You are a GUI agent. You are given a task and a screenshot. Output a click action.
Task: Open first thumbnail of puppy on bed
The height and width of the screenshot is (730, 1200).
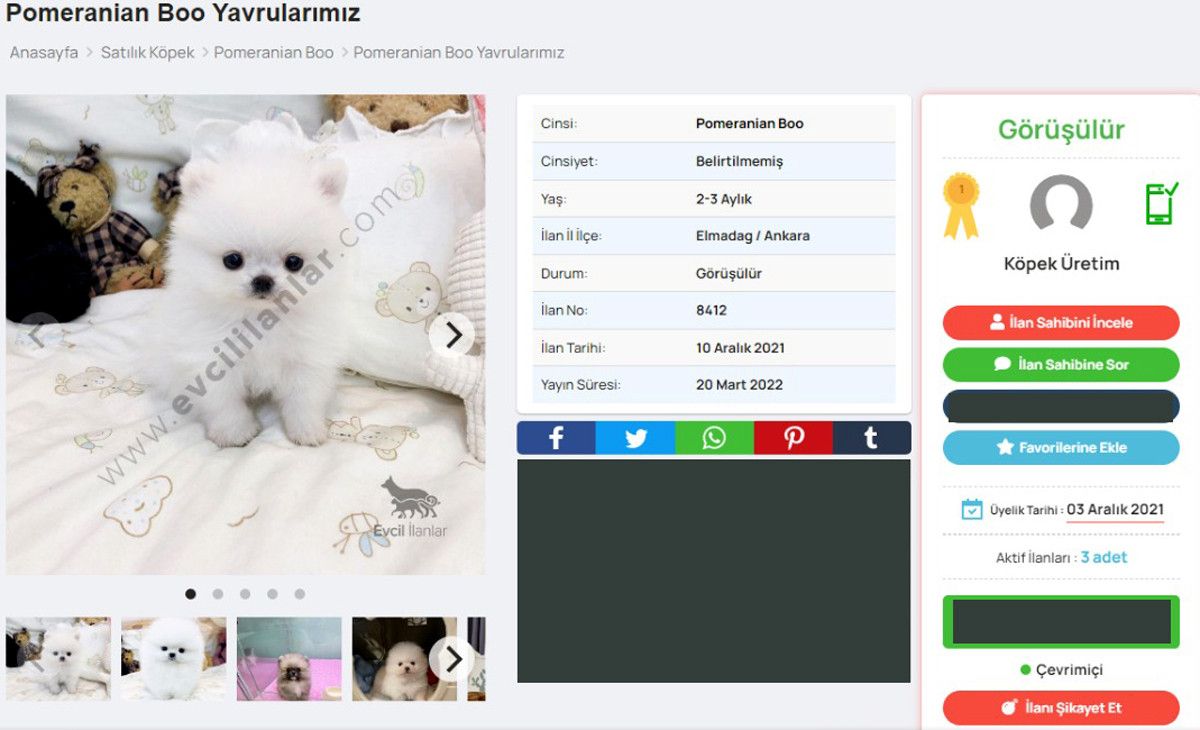tap(58, 659)
